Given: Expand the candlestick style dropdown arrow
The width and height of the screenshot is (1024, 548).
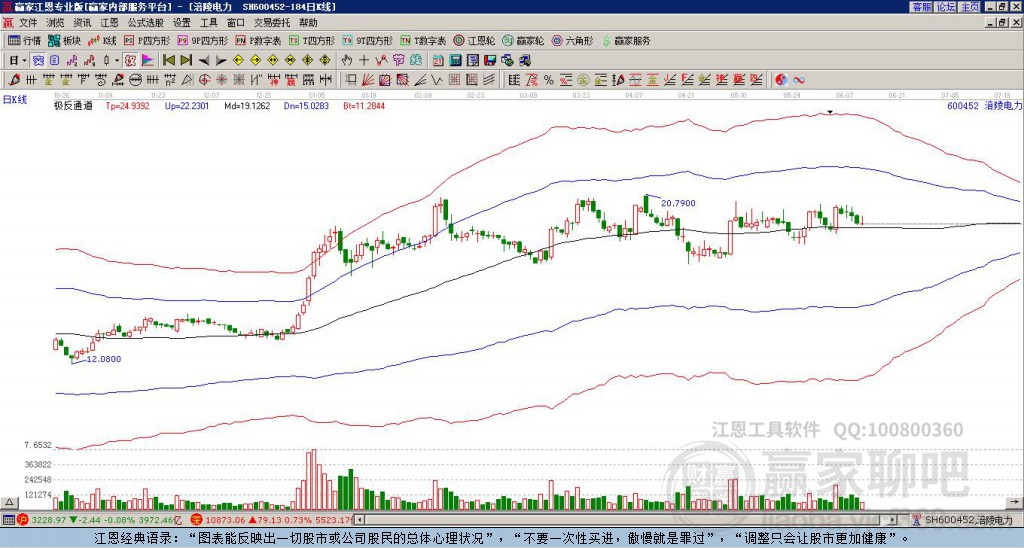Looking at the screenshot, I should coord(117,61).
